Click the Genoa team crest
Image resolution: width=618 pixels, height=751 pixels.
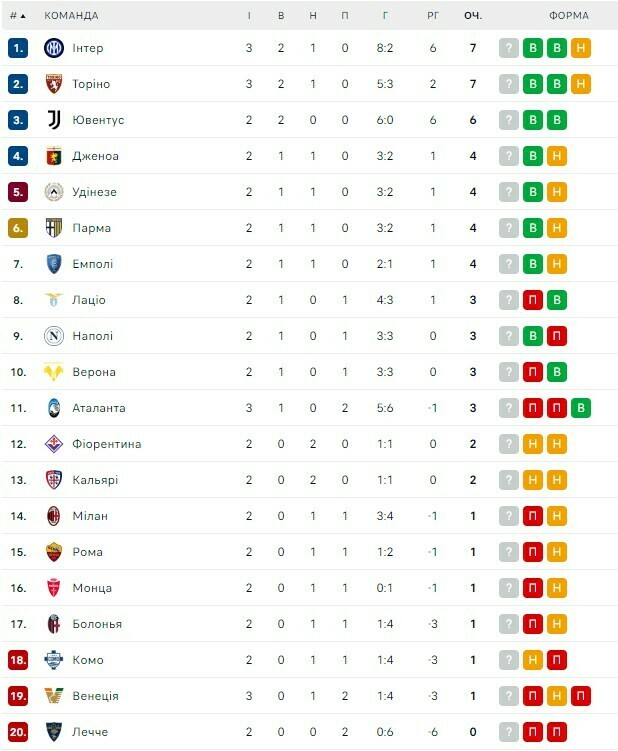click(54, 156)
